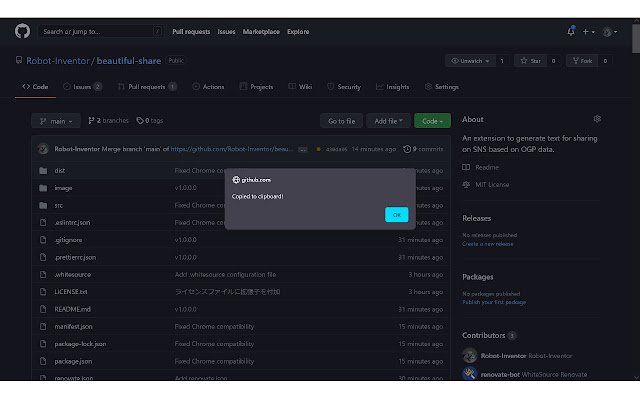
Task: Open the About settings gear icon
Action: pos(597,119)
